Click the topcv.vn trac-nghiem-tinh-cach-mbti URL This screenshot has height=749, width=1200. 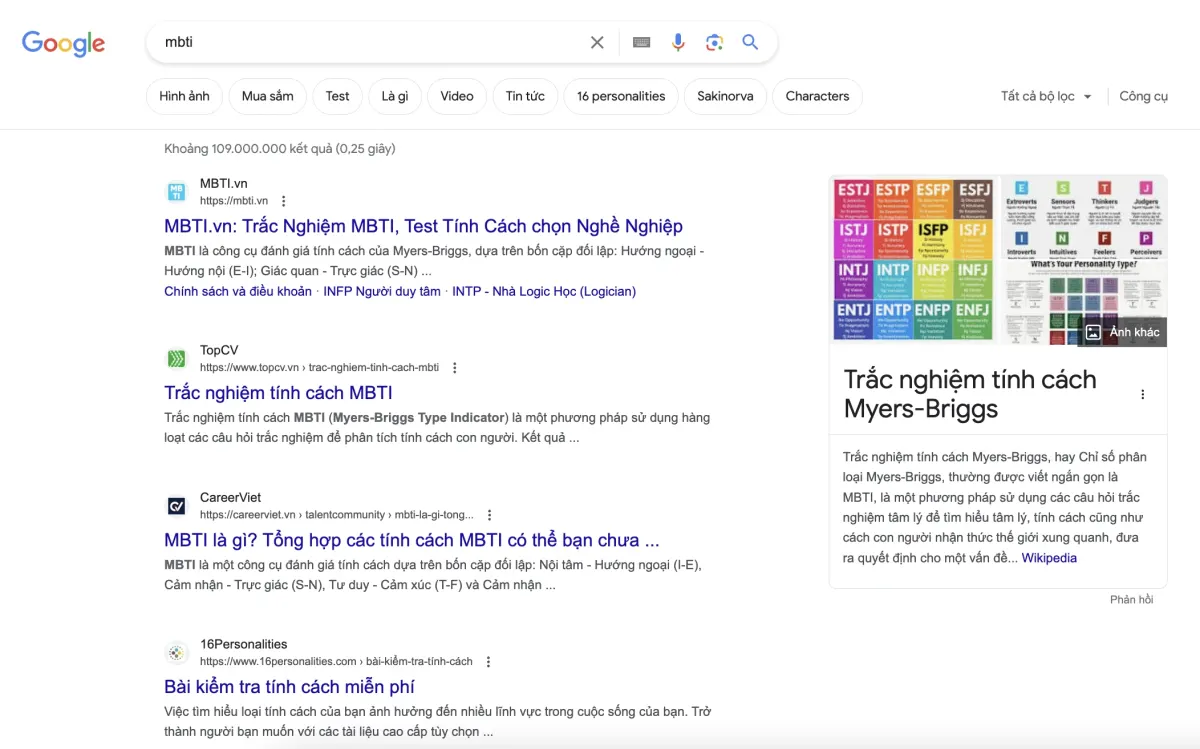[x=319, y=368]
